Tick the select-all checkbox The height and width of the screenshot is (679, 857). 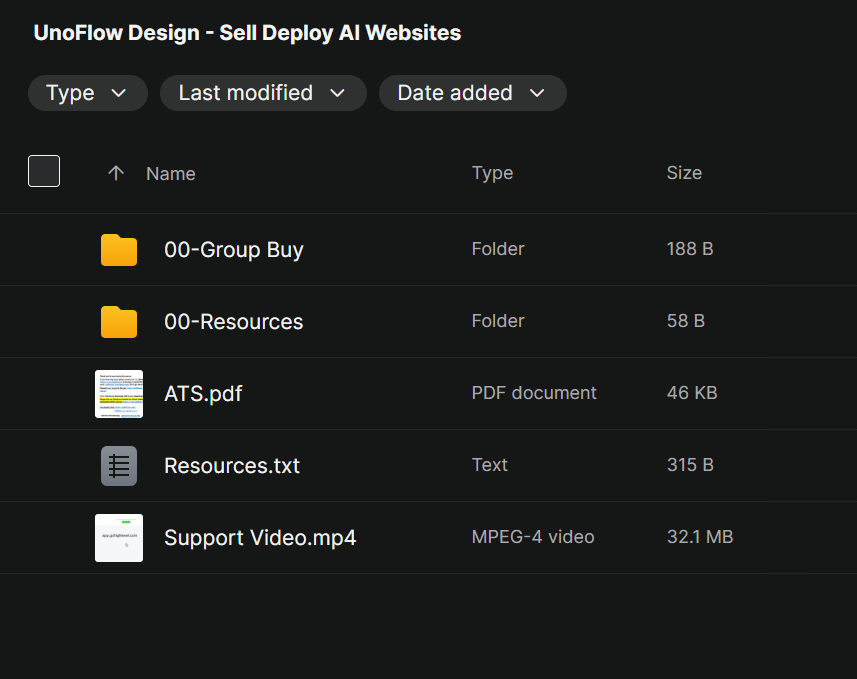click(x=44, y=171)
